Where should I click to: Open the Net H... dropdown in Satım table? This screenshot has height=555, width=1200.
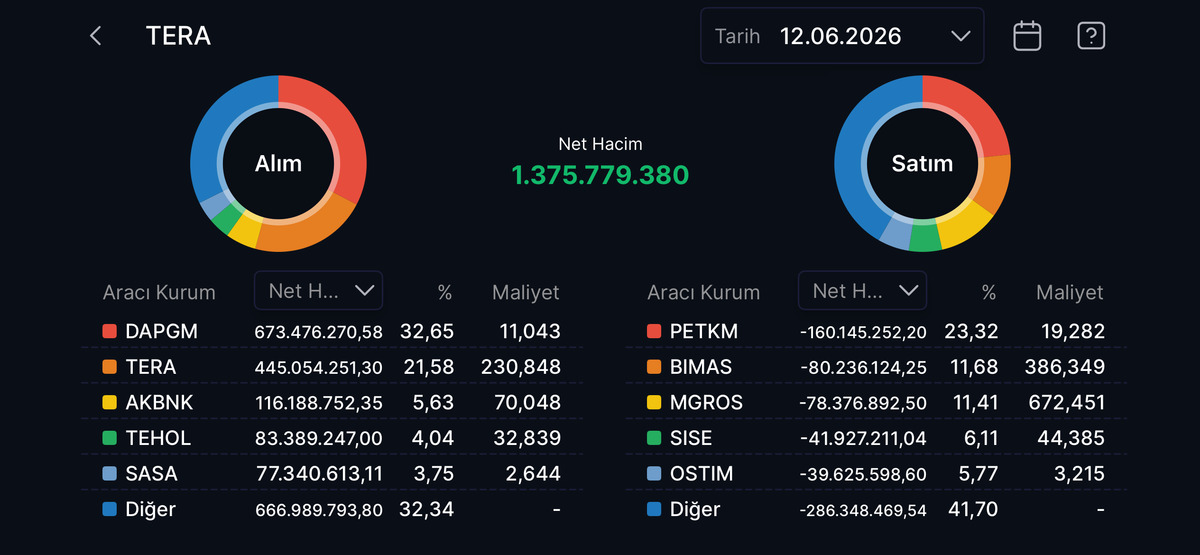click(x=862, y=290)
